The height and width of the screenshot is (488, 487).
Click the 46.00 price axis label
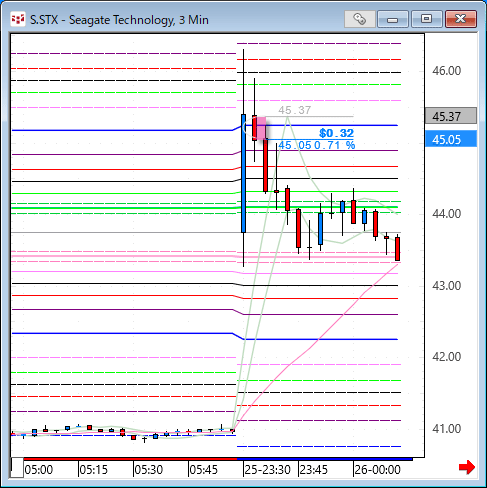[447, 71]
